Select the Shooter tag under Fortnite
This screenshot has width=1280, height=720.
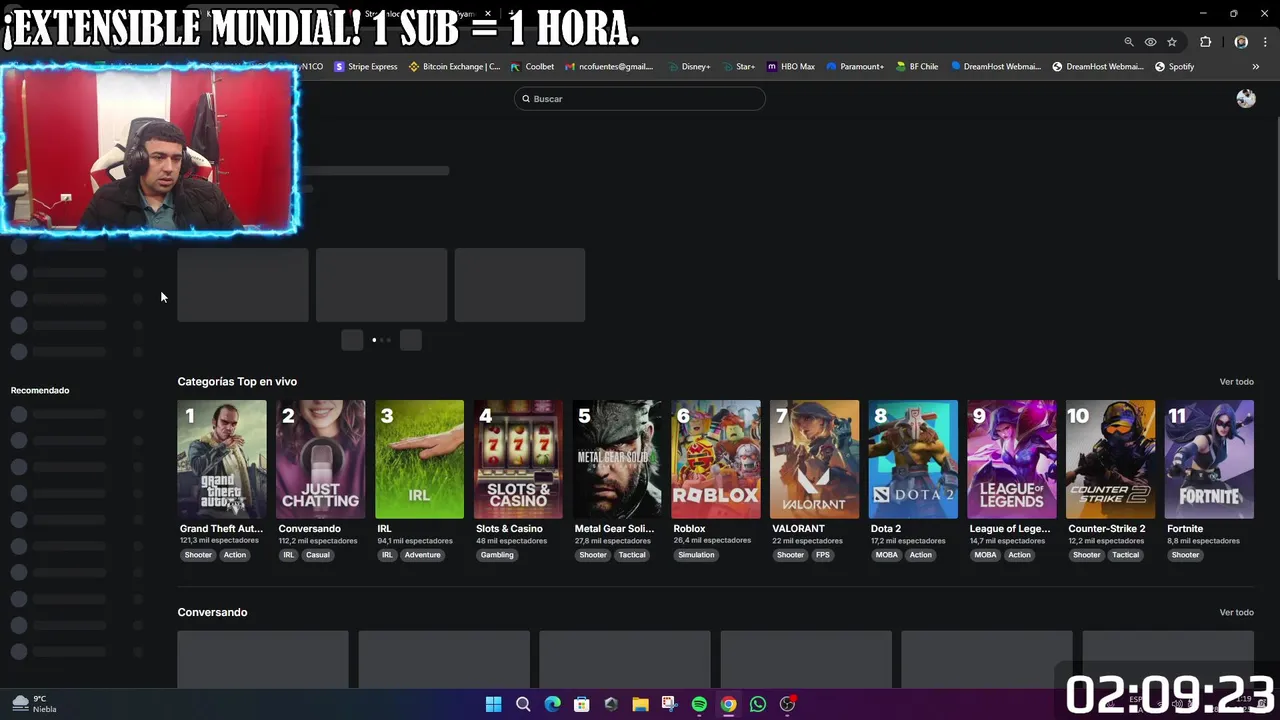coord(1185,555)
